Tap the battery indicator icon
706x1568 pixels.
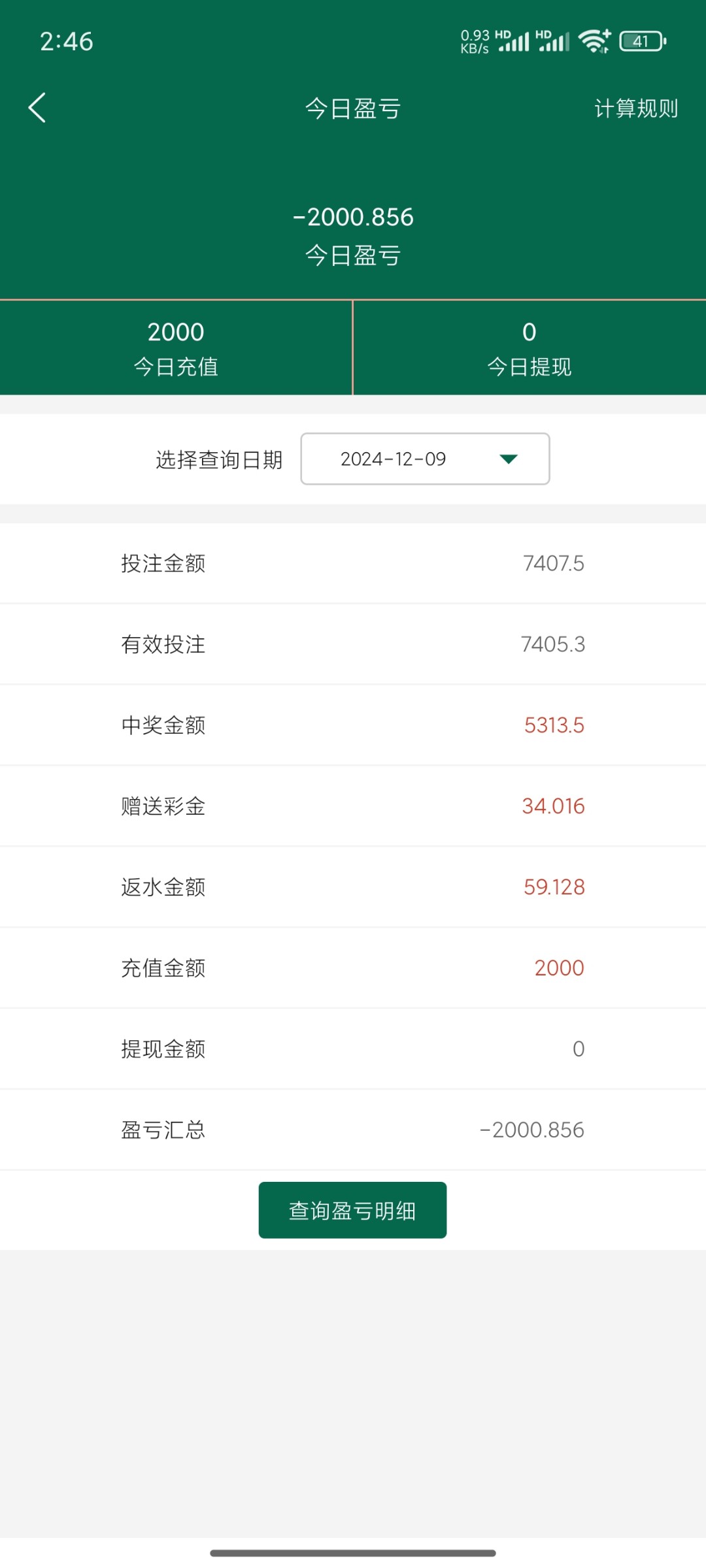coord(643,41)
